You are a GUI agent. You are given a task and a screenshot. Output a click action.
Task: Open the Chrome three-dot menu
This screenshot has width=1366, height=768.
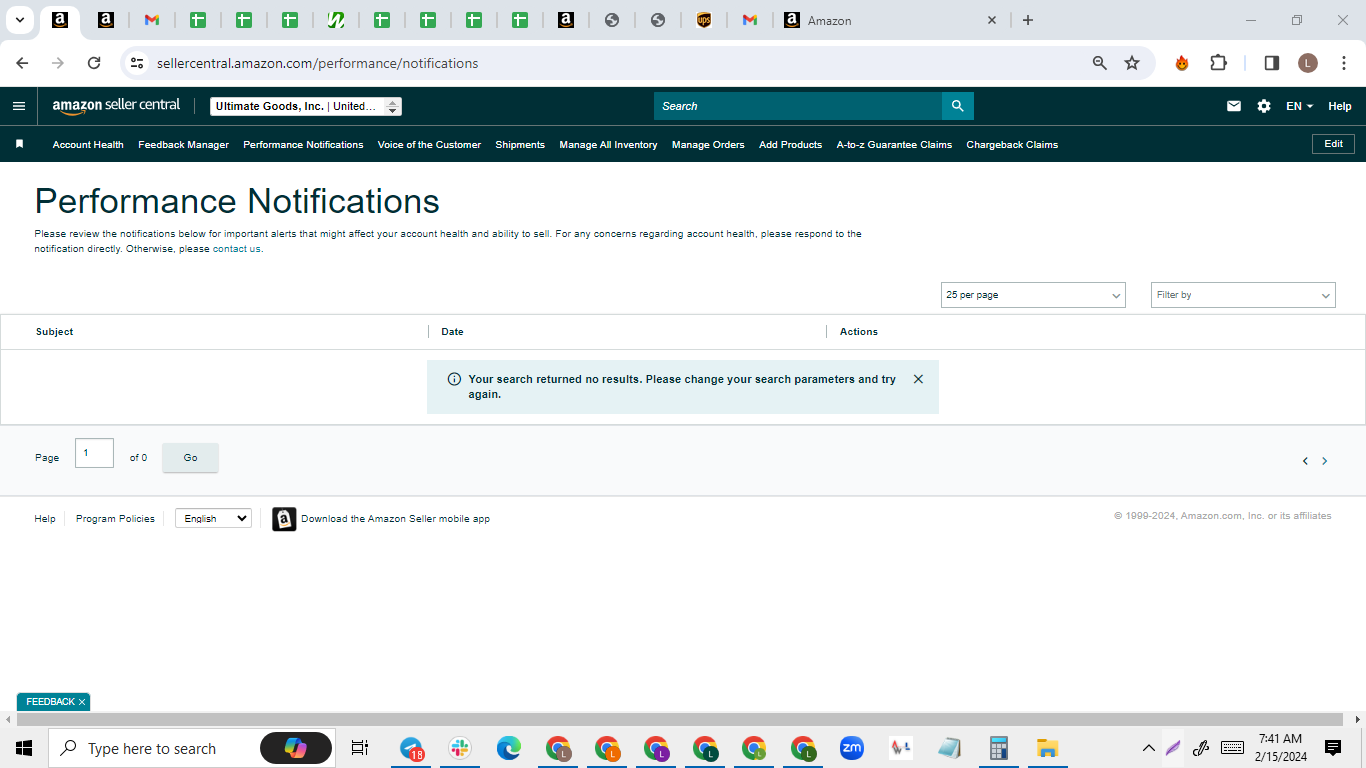click(1344, 63)
